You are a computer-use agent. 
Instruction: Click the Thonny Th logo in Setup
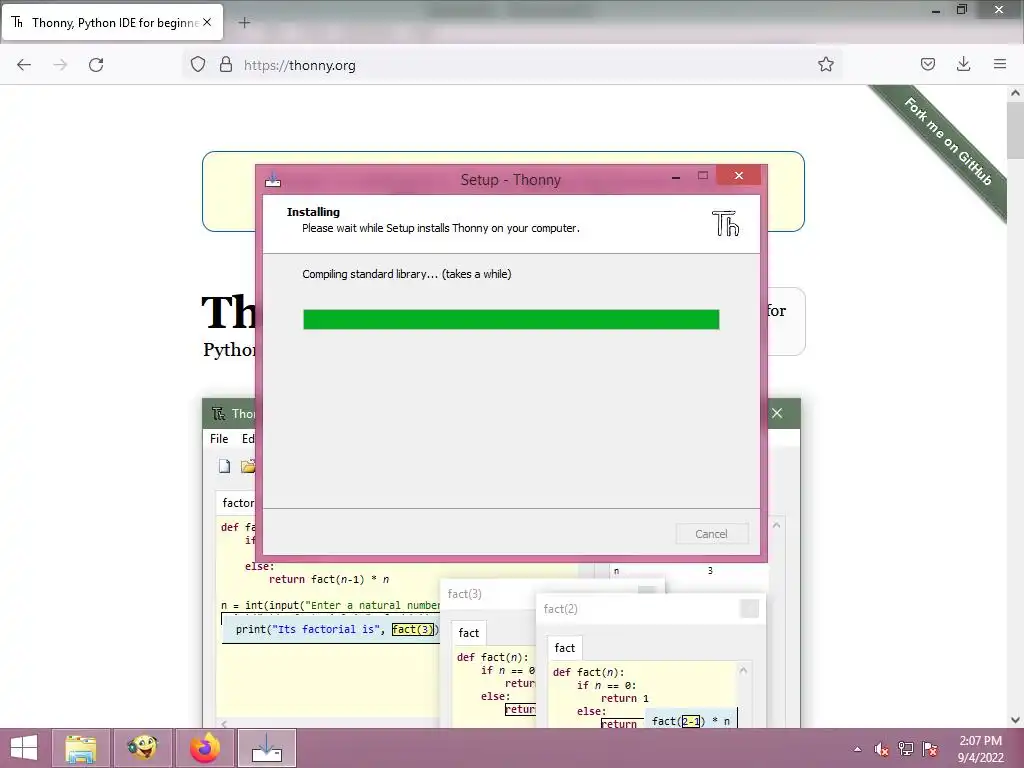point(726,223)
